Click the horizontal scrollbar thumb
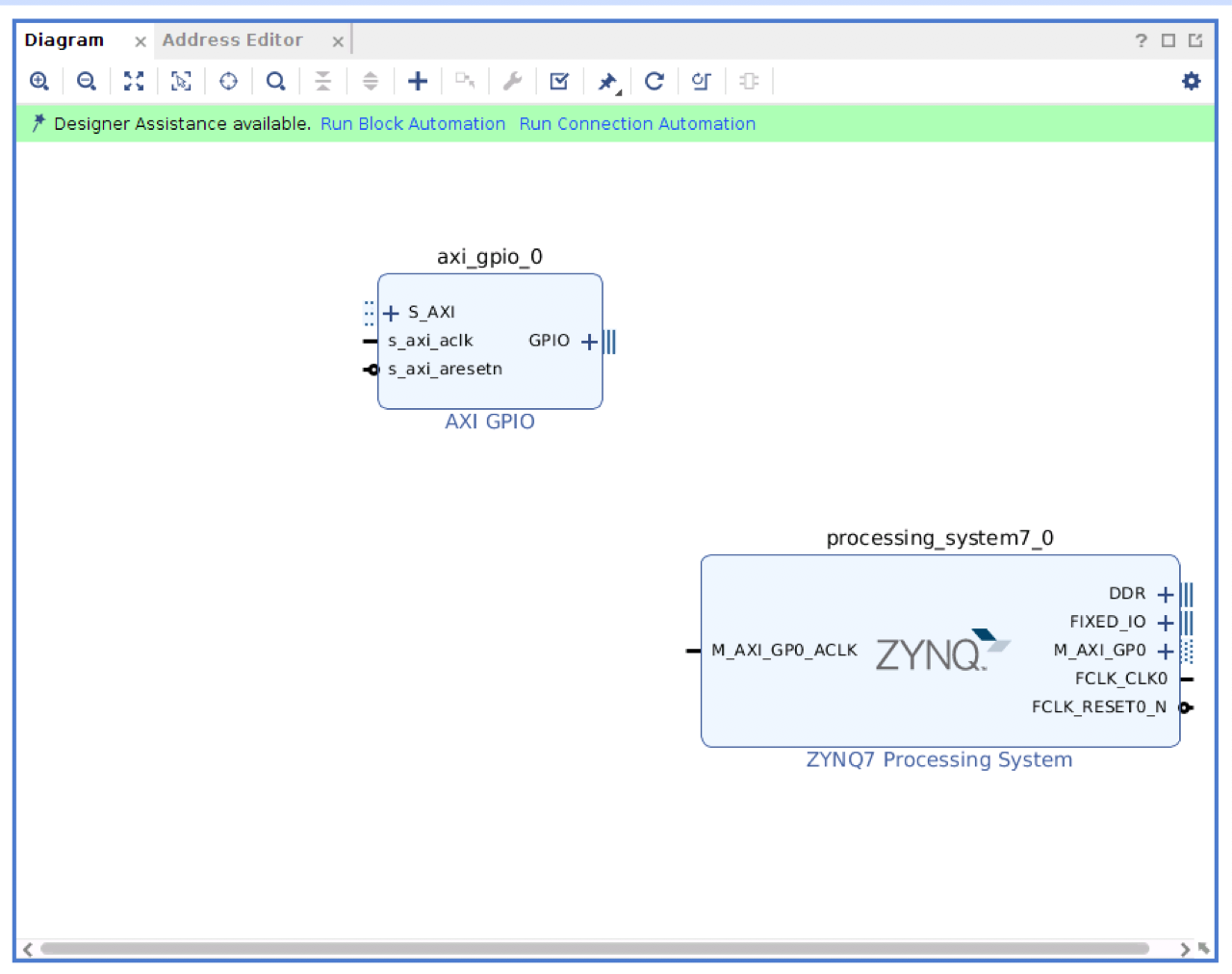Screen dimensions: 1232x974 pos(595,949)
